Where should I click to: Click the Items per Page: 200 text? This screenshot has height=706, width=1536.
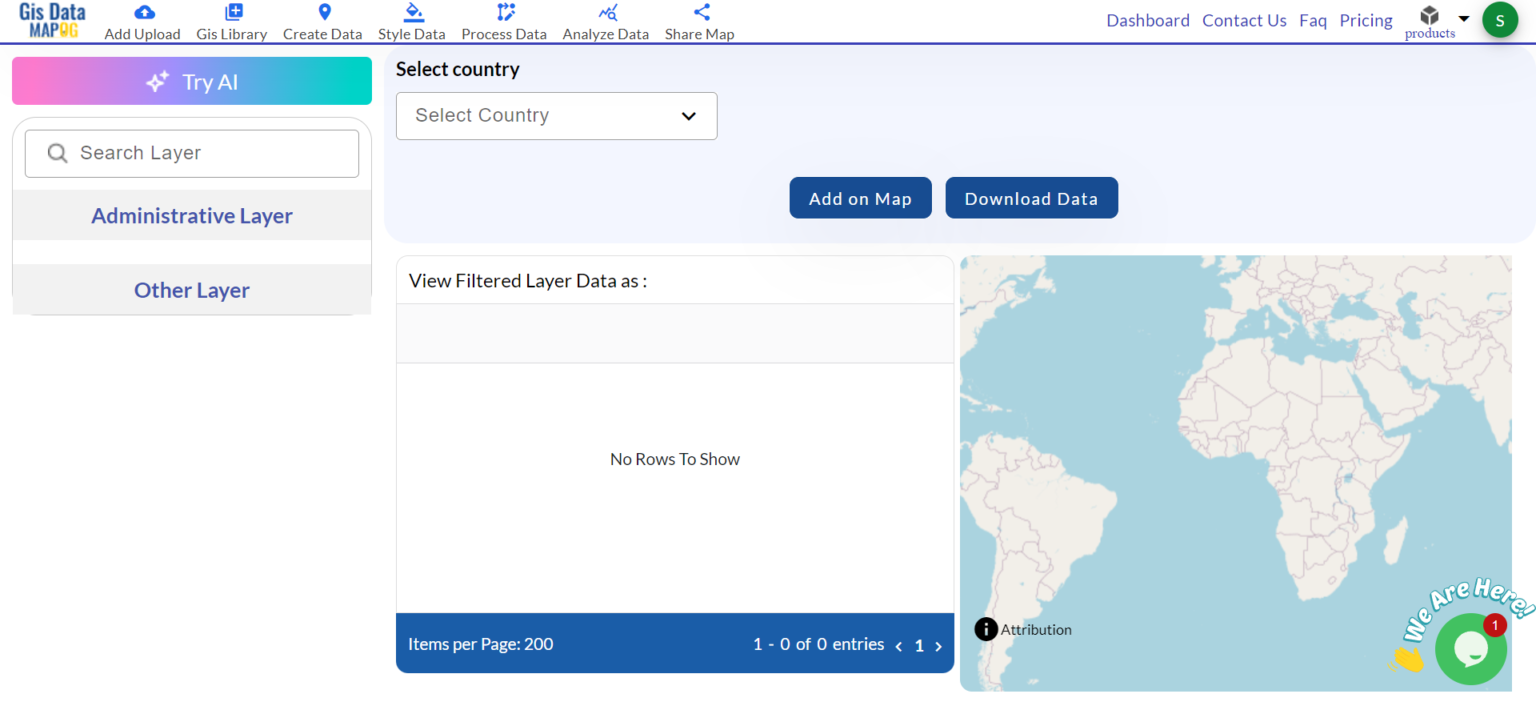point(480,644)
